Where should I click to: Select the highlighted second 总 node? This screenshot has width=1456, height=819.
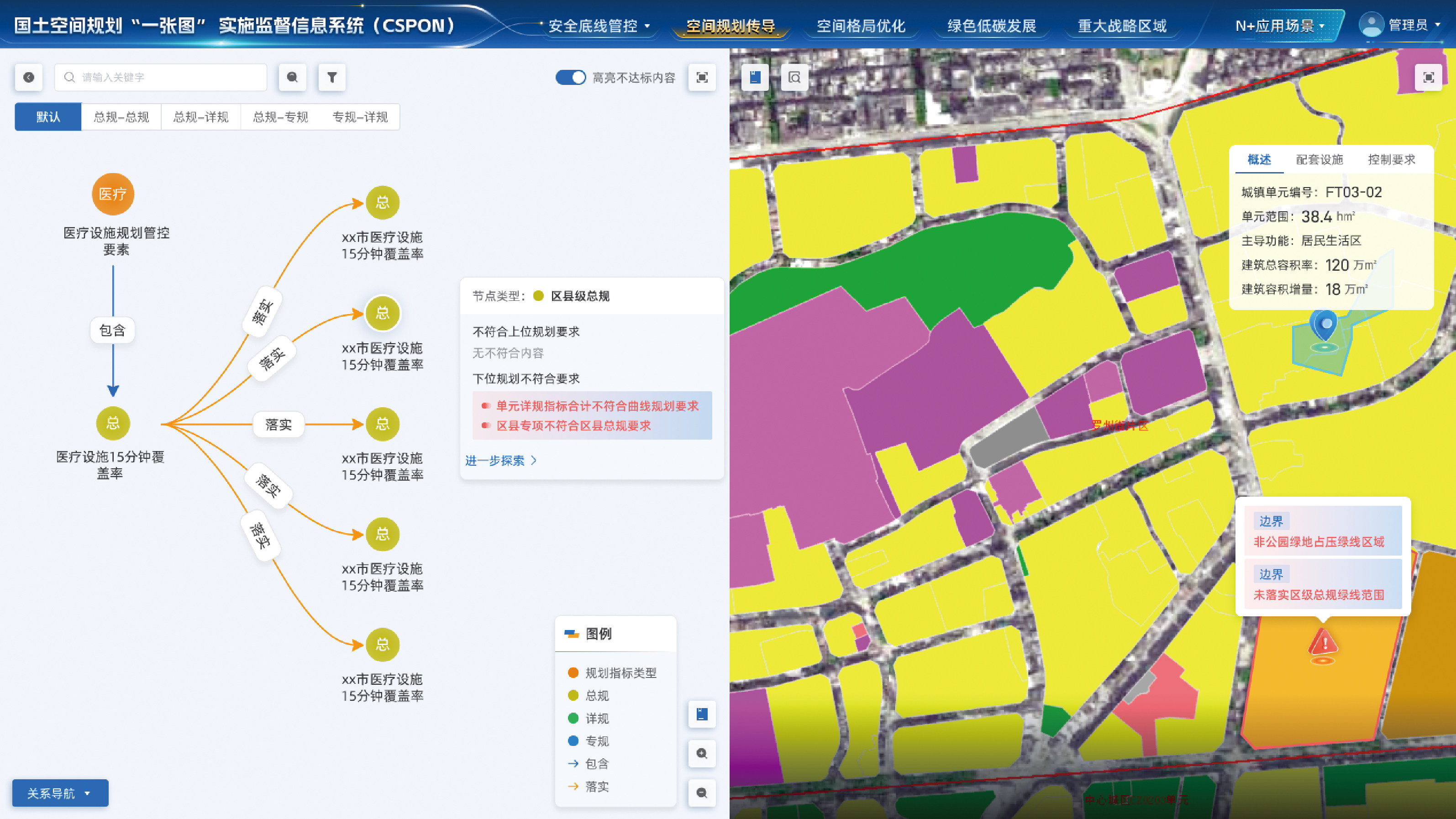pyautogui.click(x=383, y=313)
